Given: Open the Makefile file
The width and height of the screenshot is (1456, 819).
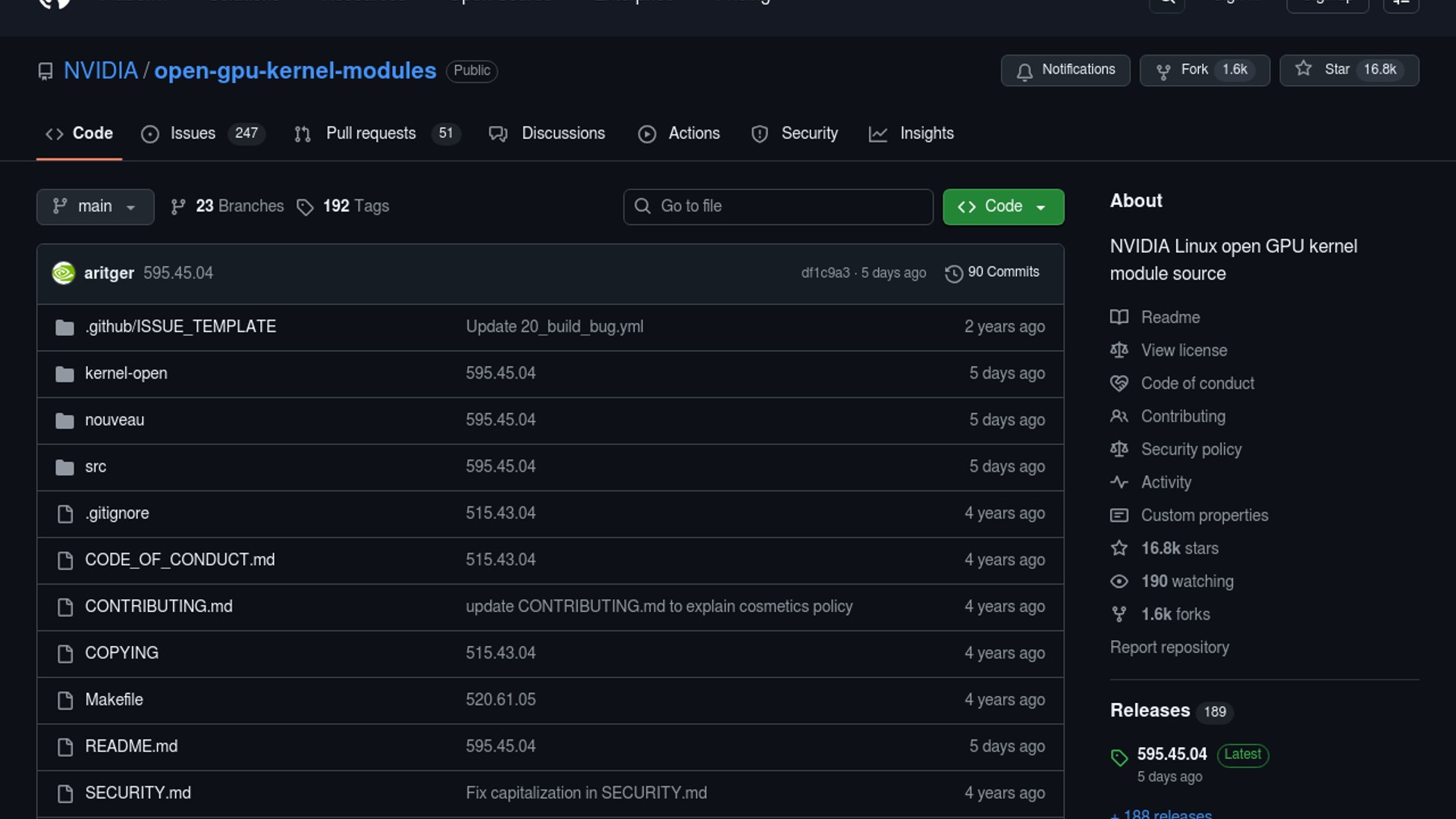Looking at the screenshot, I should coord(114,700).
